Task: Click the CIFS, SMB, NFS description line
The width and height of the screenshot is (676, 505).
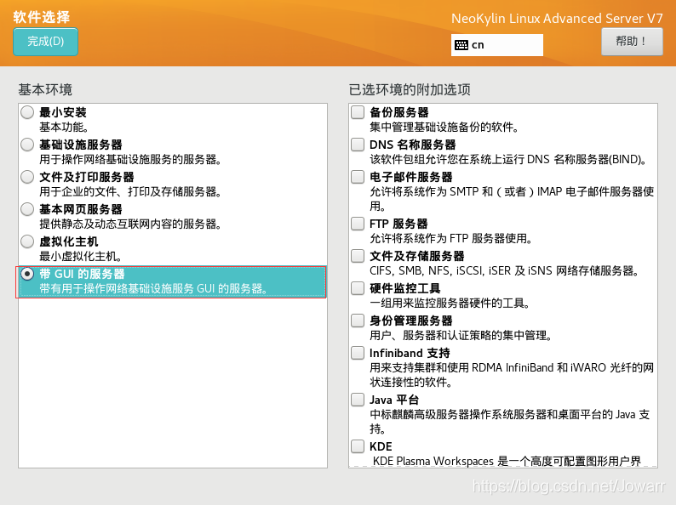Action: click(x=504, y=271)
